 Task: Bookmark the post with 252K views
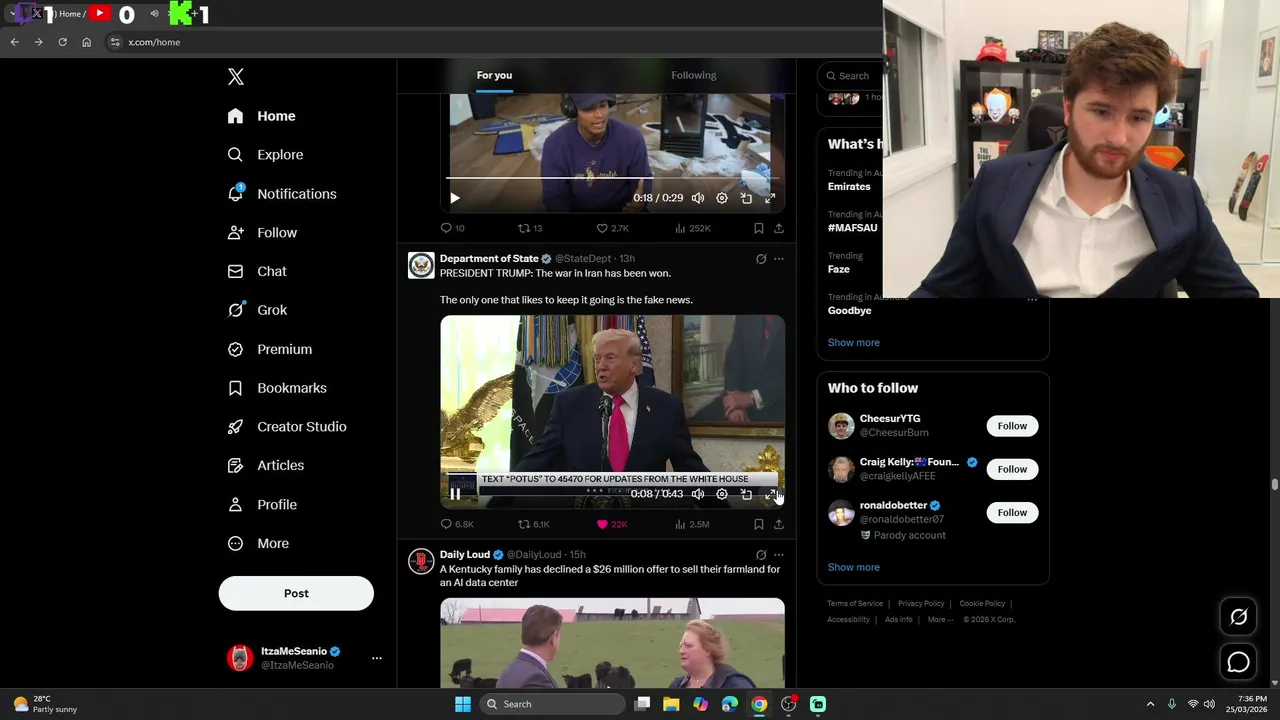759,228
